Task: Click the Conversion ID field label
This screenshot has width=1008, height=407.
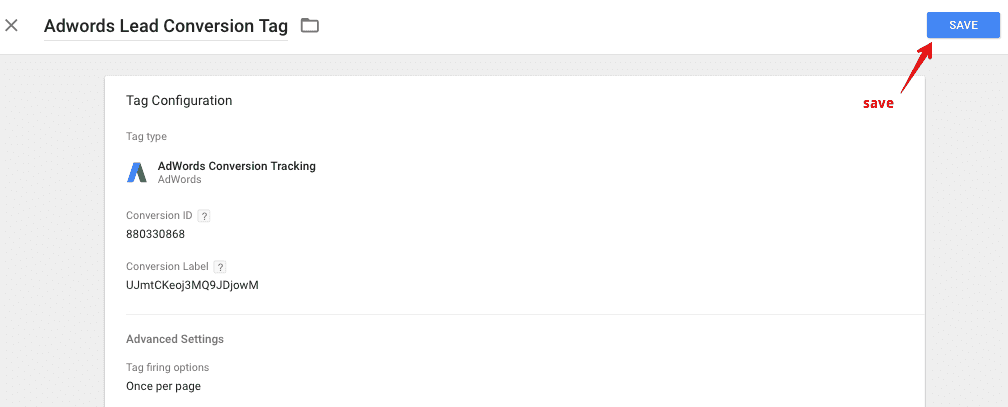Action: pos(160,215)
